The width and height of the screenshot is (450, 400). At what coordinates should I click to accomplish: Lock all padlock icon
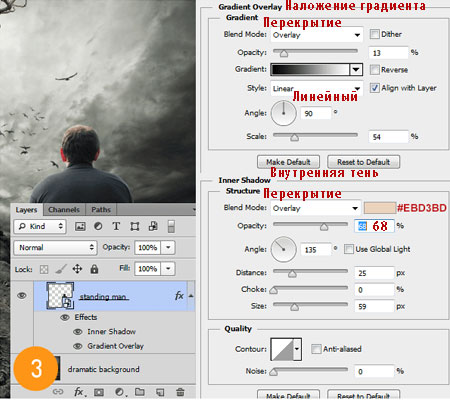pos(94,269)
